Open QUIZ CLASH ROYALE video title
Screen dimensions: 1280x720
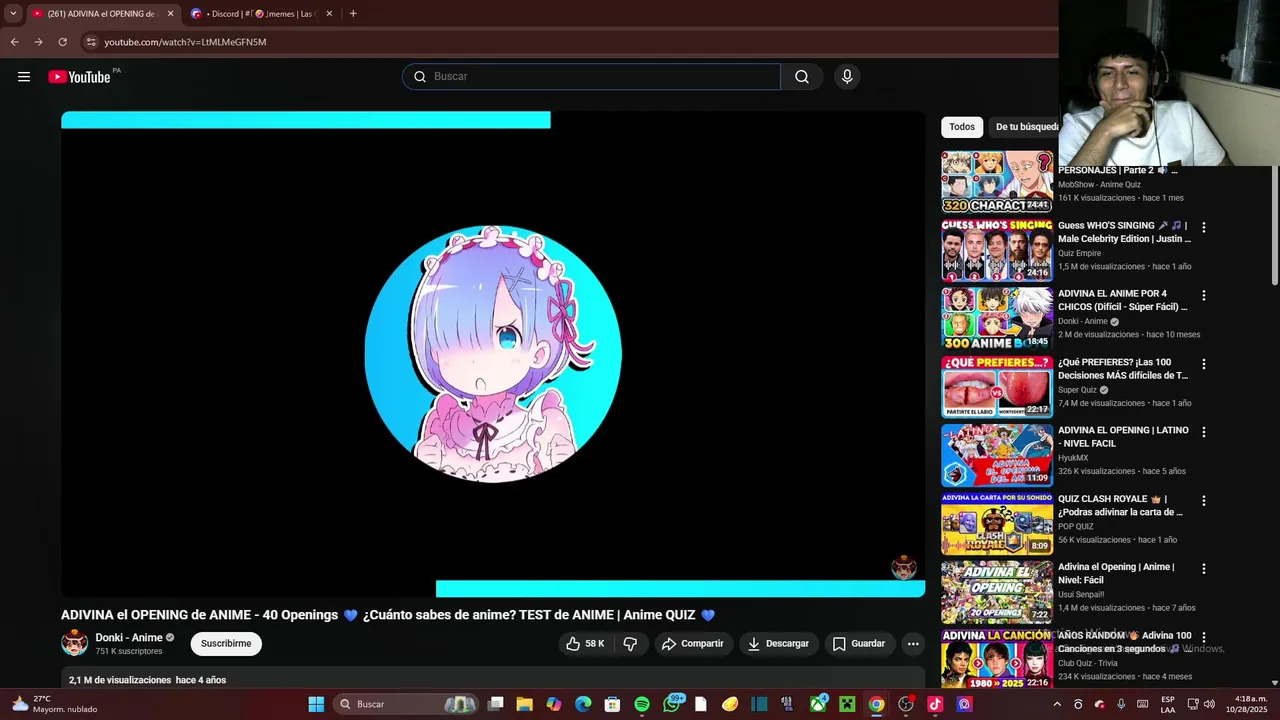click(1120, 505)
